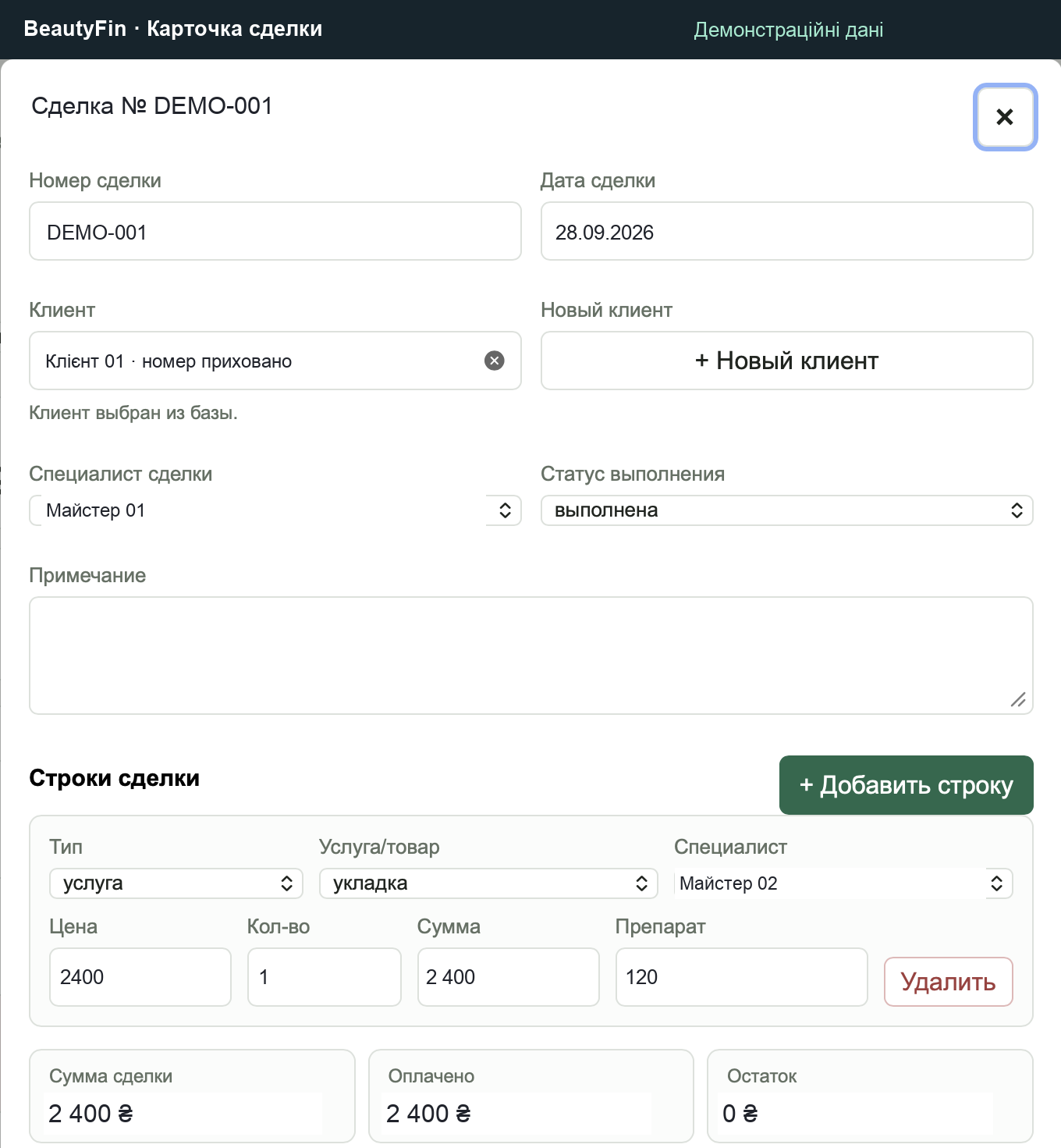Edit the Цена field with 2400
Image resolution: width=1061 pixels, height=1148 pixels.
[140, 977]
